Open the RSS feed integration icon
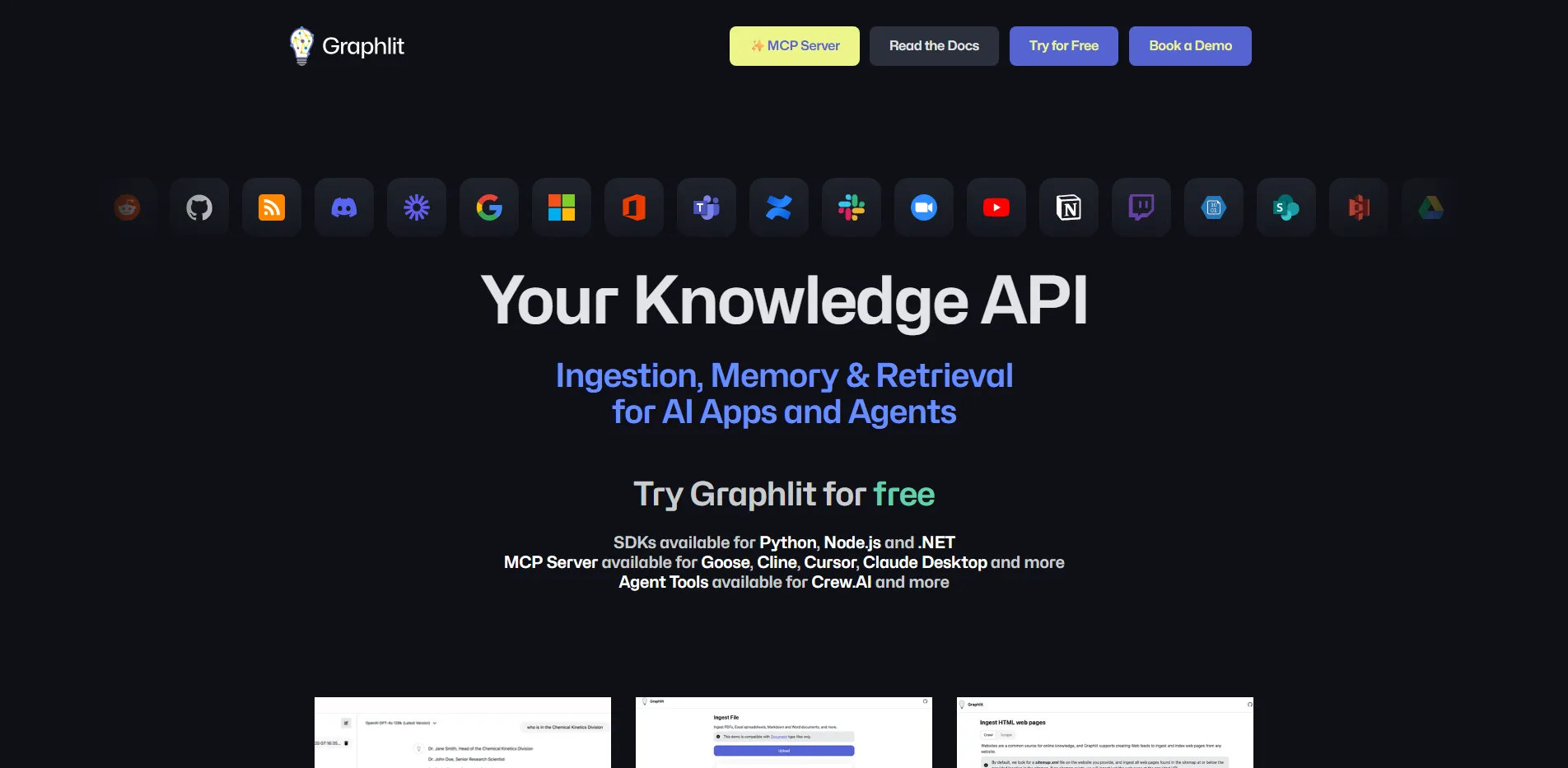 tap(271, 207)
